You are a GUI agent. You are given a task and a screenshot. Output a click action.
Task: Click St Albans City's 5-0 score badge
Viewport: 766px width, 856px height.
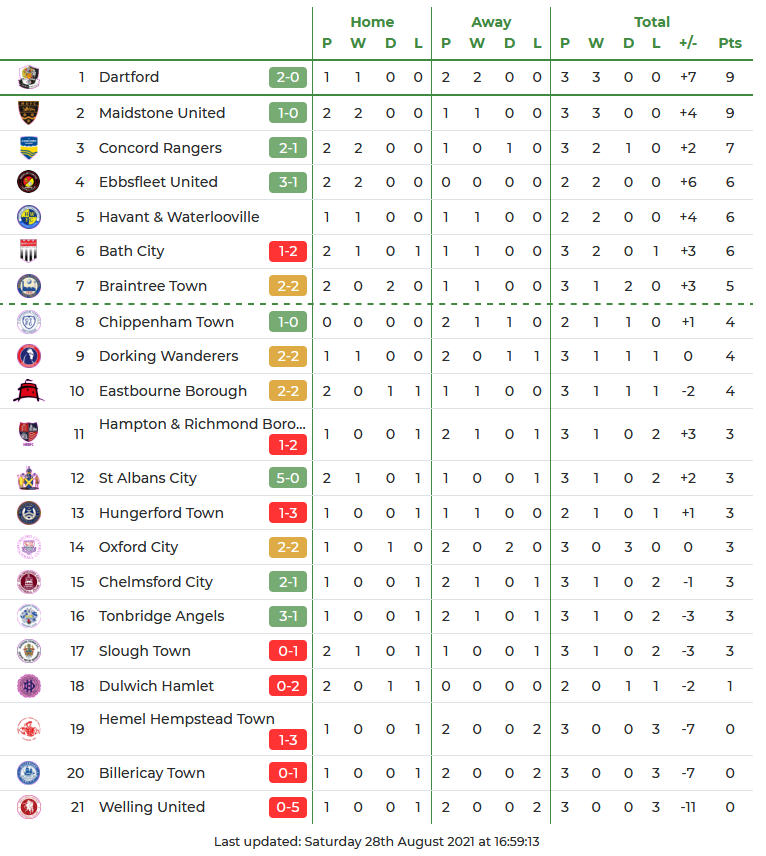pyautogui.click(x=287, y=478)
